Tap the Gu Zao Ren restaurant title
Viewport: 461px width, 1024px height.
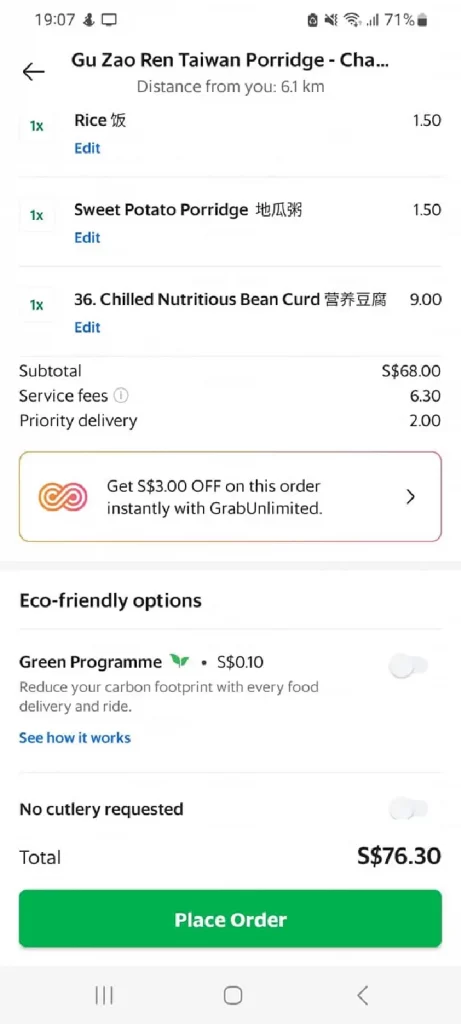230,61
